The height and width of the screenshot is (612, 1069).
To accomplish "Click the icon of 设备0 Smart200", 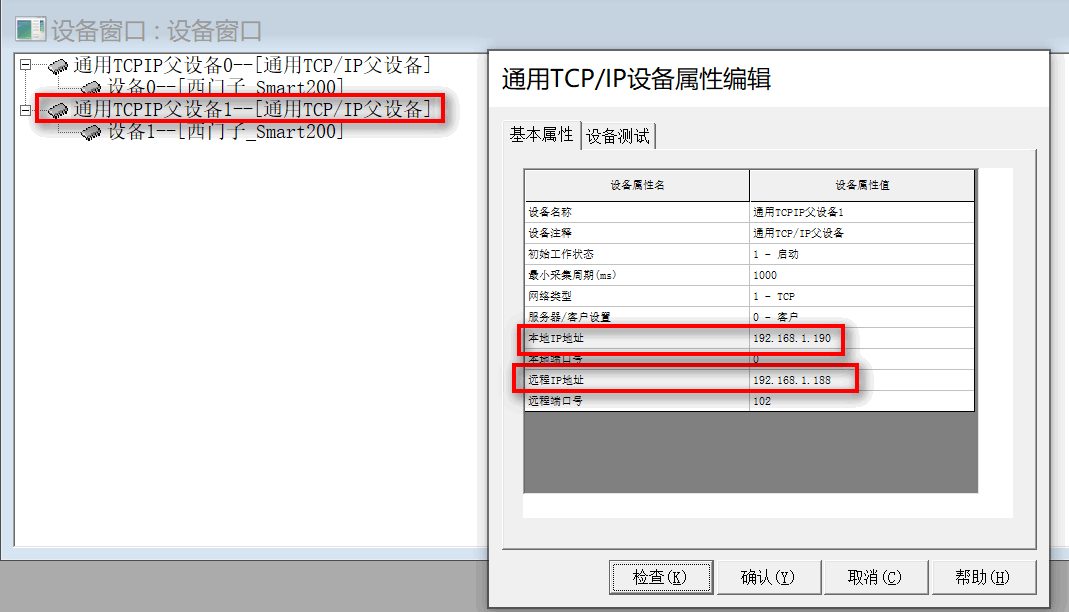I will [x=92, y=88].
